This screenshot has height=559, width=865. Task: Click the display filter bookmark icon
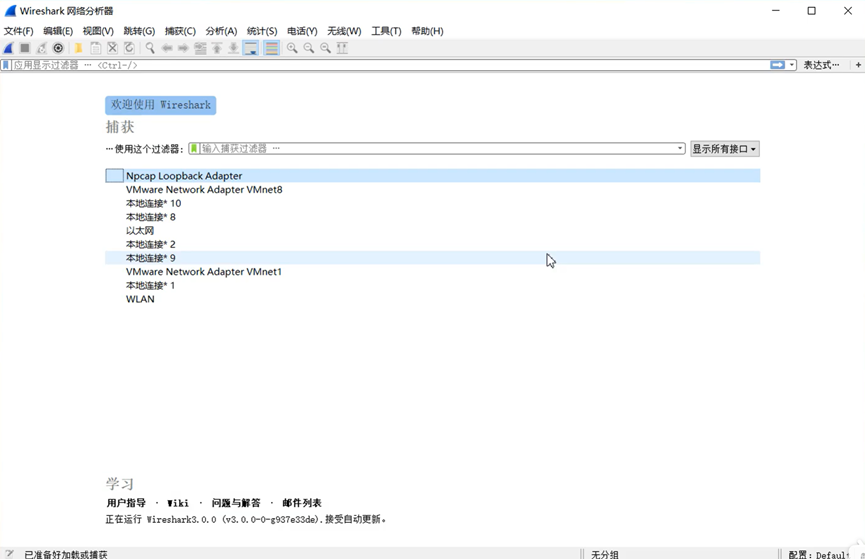pos(6,65)
